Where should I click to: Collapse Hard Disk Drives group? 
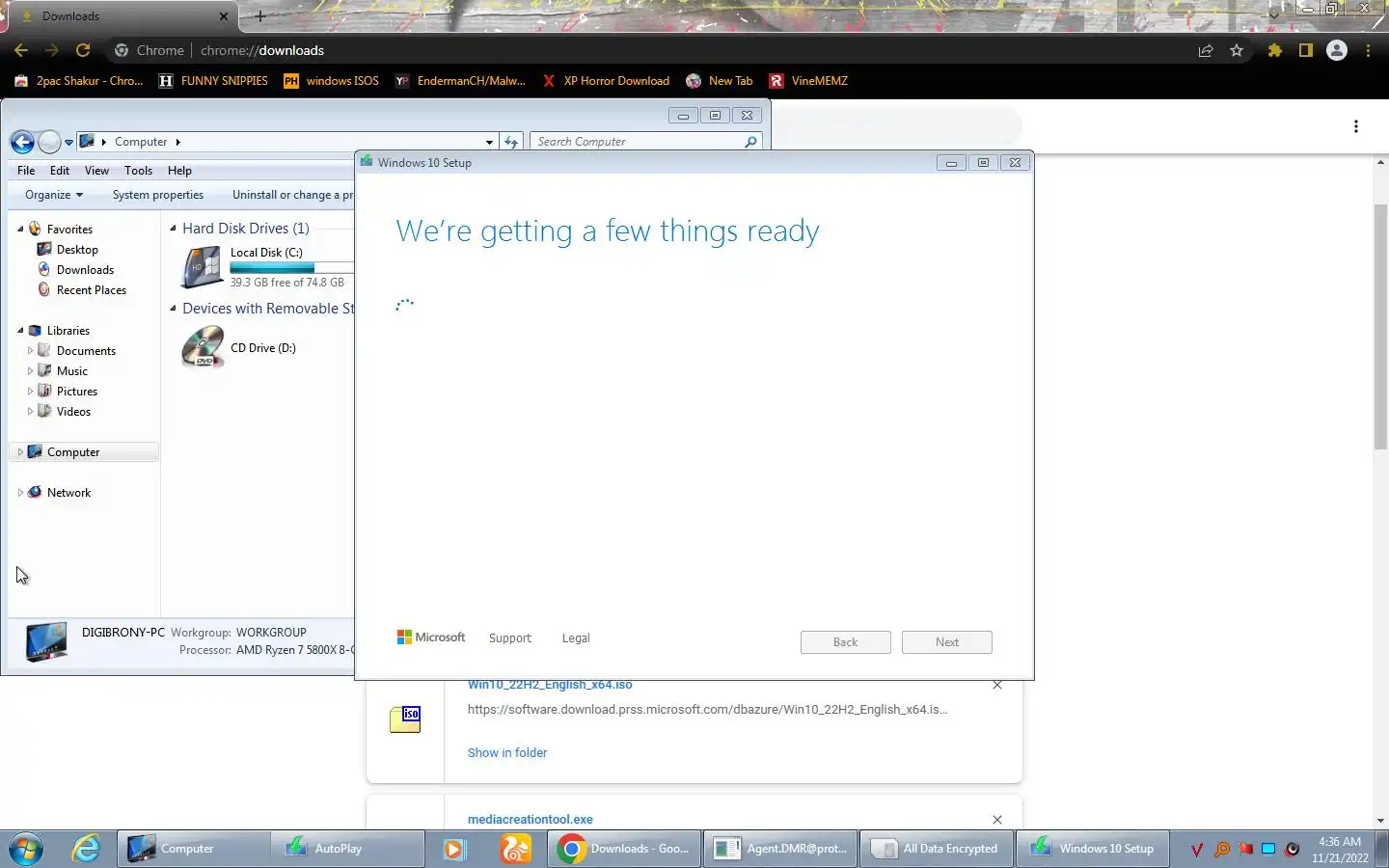tap(173, 229)
